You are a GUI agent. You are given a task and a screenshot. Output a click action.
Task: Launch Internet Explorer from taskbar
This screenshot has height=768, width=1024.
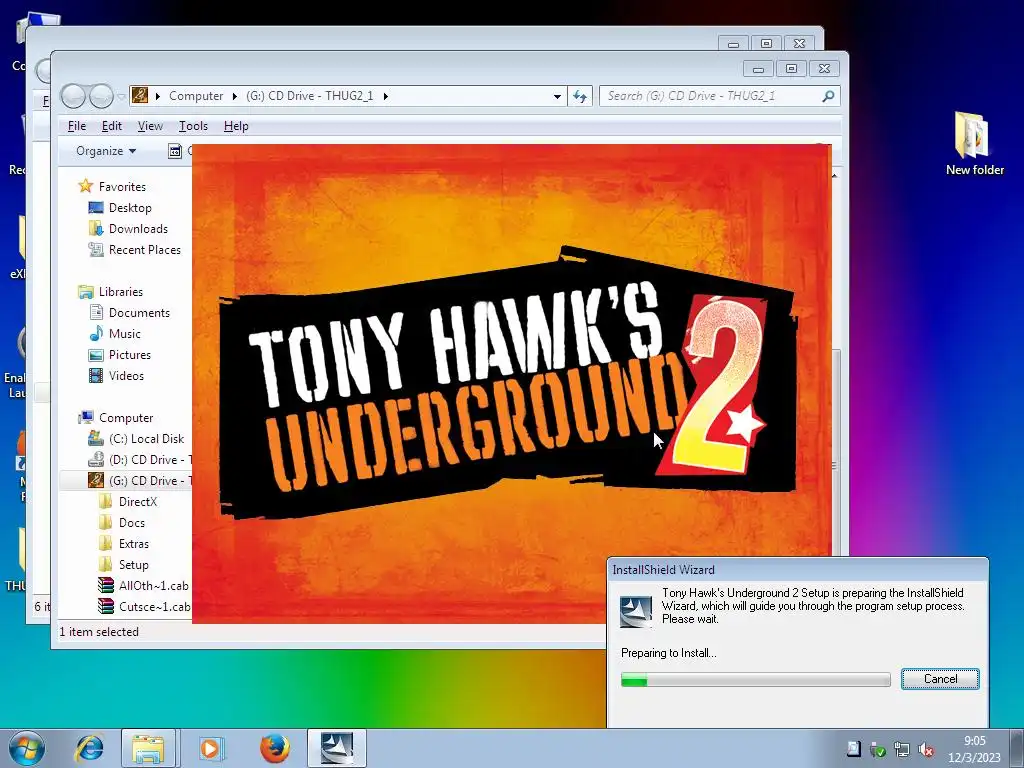(89, 748)
